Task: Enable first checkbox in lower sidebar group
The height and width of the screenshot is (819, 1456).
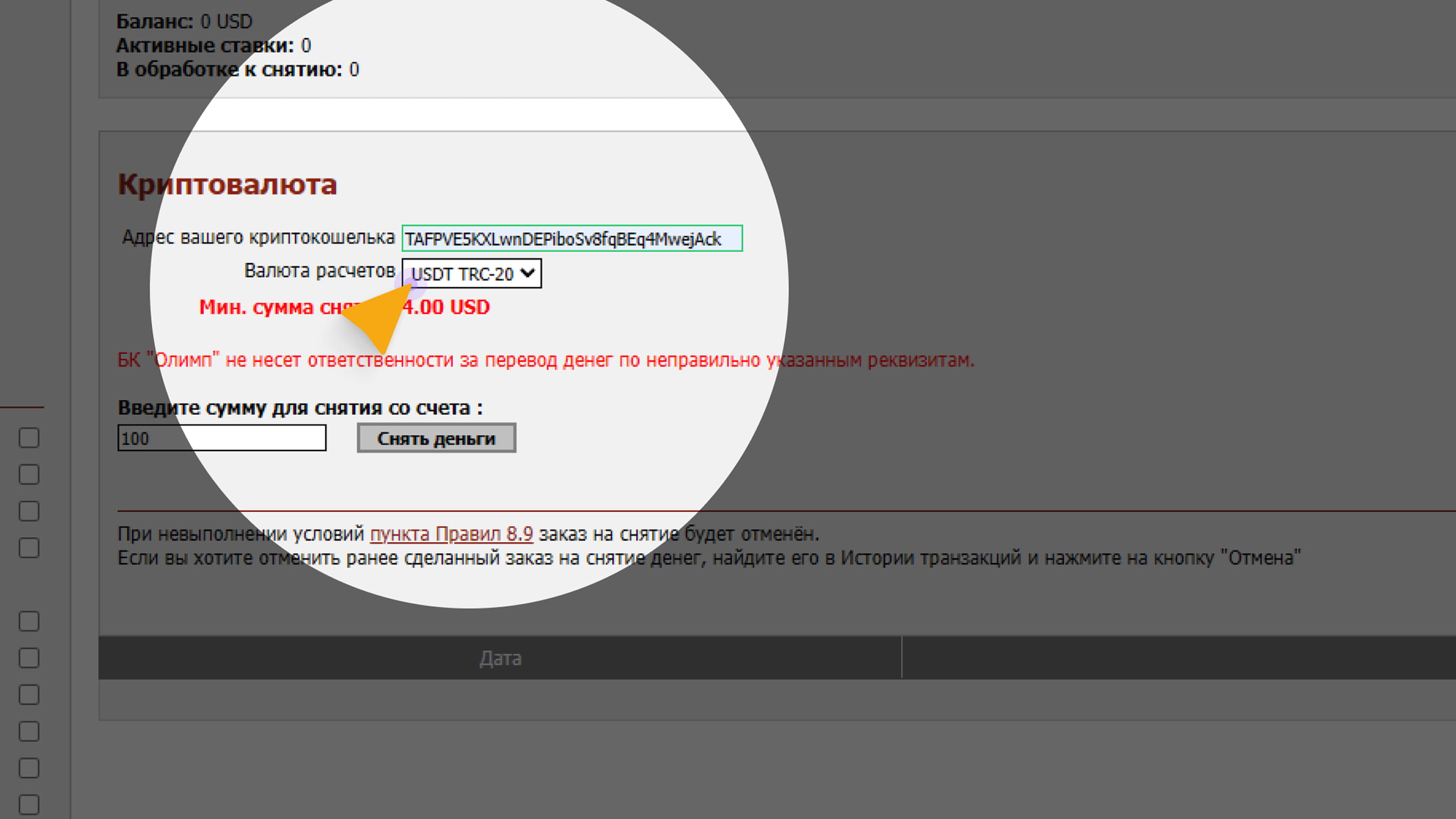Action: tap(29, 621)
